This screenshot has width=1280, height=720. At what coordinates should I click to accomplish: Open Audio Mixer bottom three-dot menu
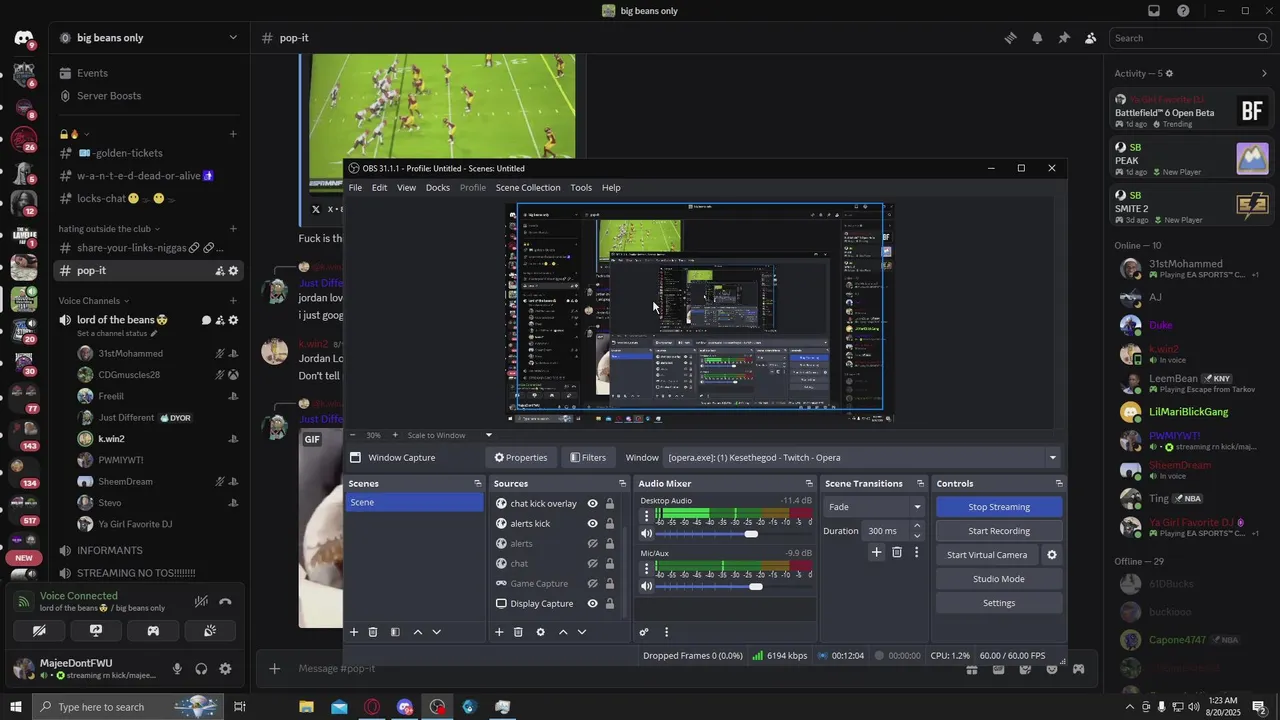[666, 632]
